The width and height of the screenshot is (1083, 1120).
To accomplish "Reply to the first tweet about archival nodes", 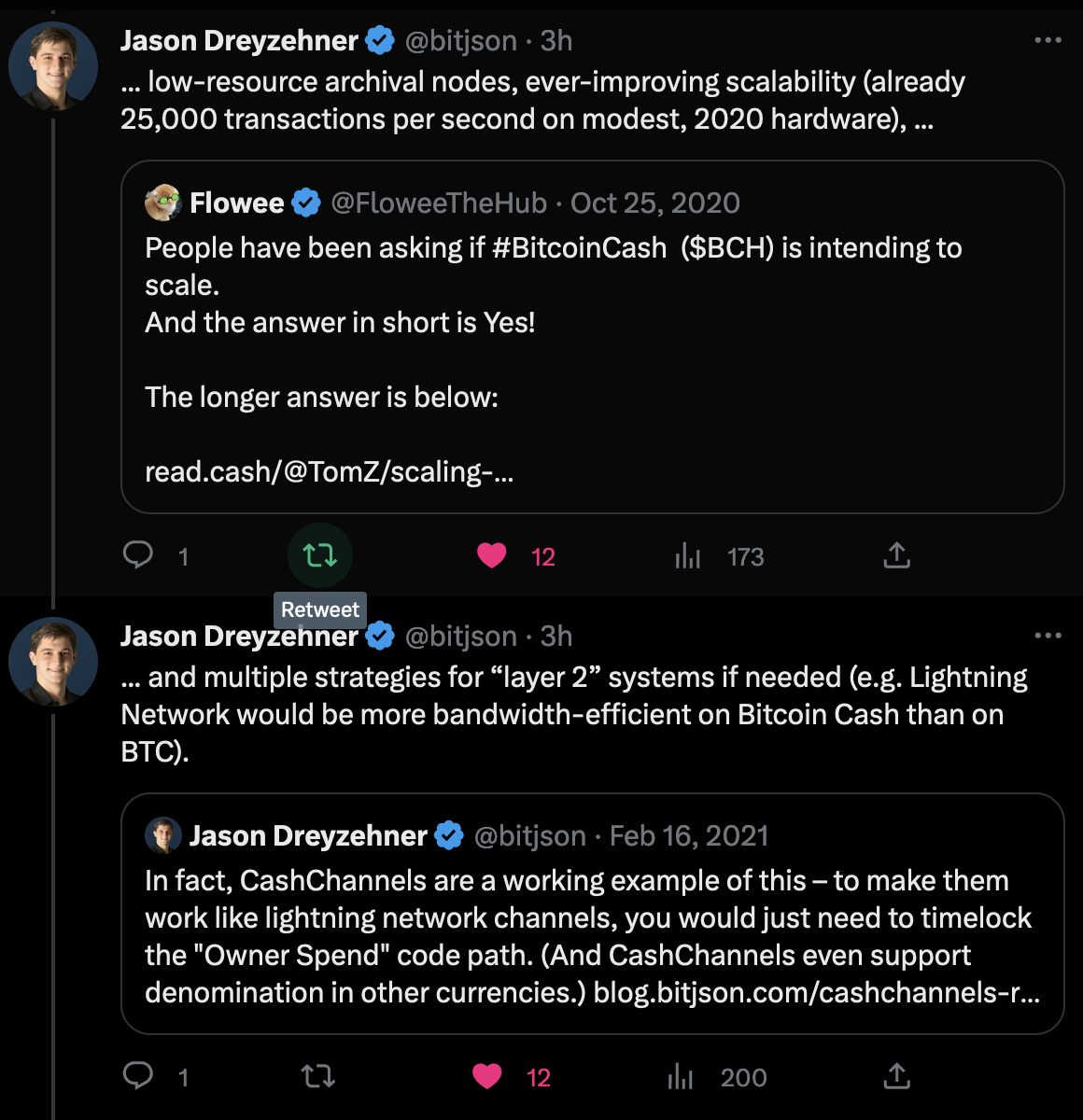I will (x=138, y=555).
